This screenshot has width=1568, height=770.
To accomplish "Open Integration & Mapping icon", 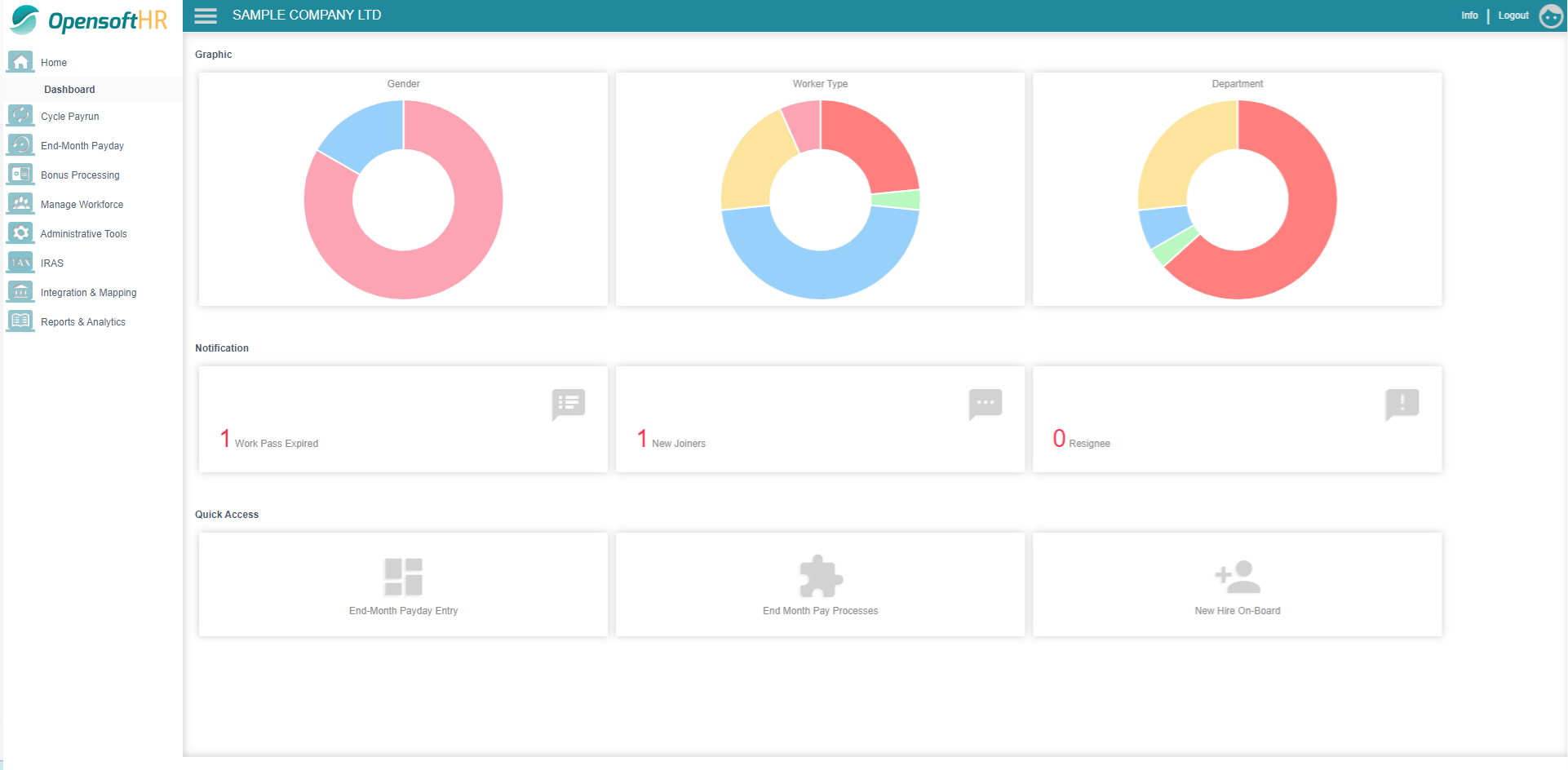I will coord(19,291).
